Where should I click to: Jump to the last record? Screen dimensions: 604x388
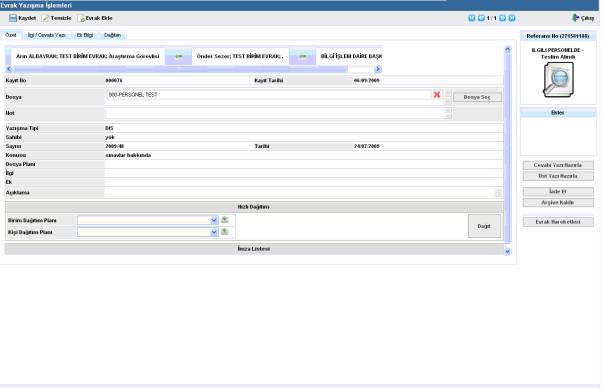512,18
